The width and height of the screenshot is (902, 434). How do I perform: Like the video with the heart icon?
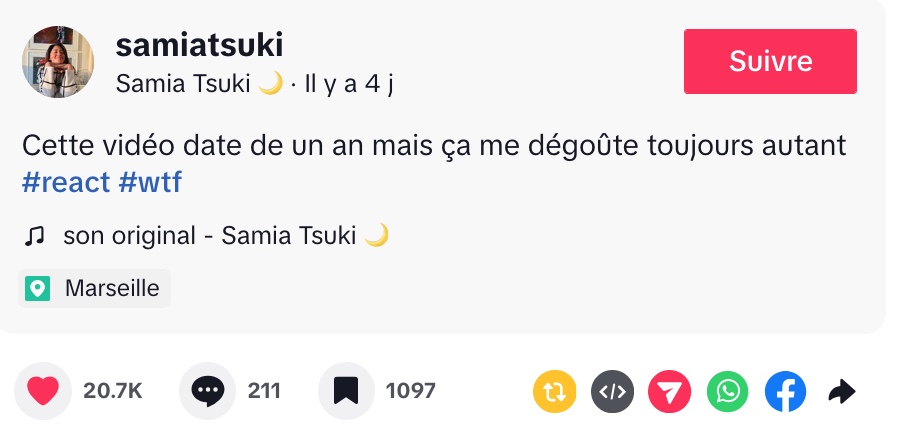[x=44, y=391]
